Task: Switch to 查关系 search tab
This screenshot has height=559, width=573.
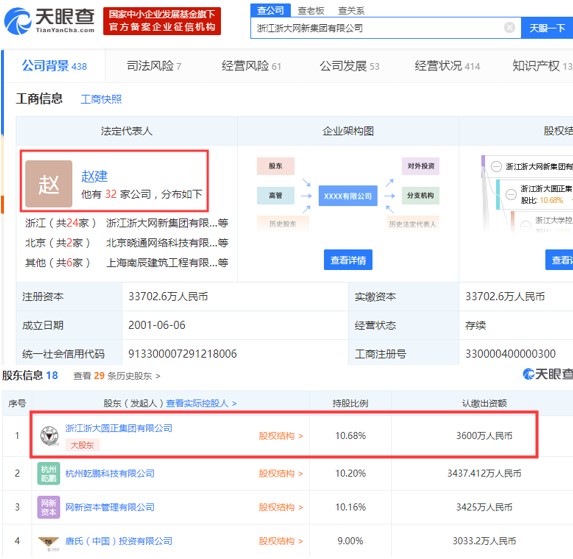Action: [x=351, y=11]
